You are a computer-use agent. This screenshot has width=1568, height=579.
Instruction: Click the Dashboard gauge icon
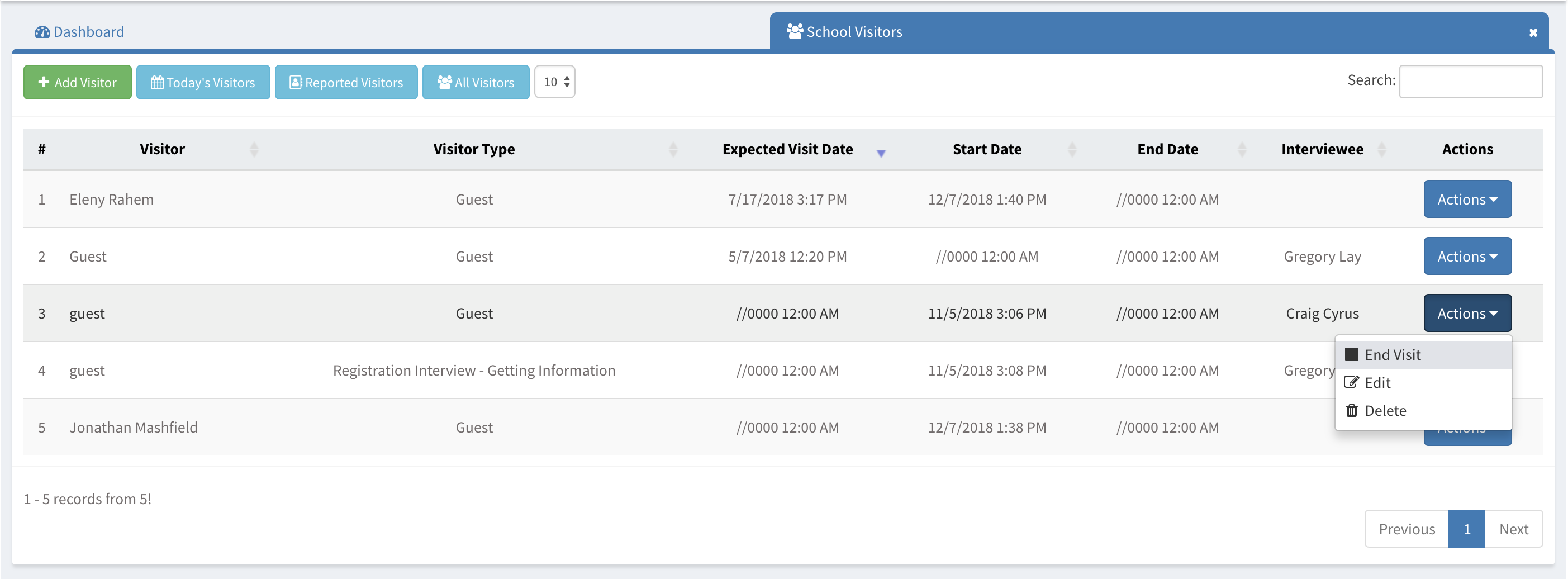coord(42,32)
